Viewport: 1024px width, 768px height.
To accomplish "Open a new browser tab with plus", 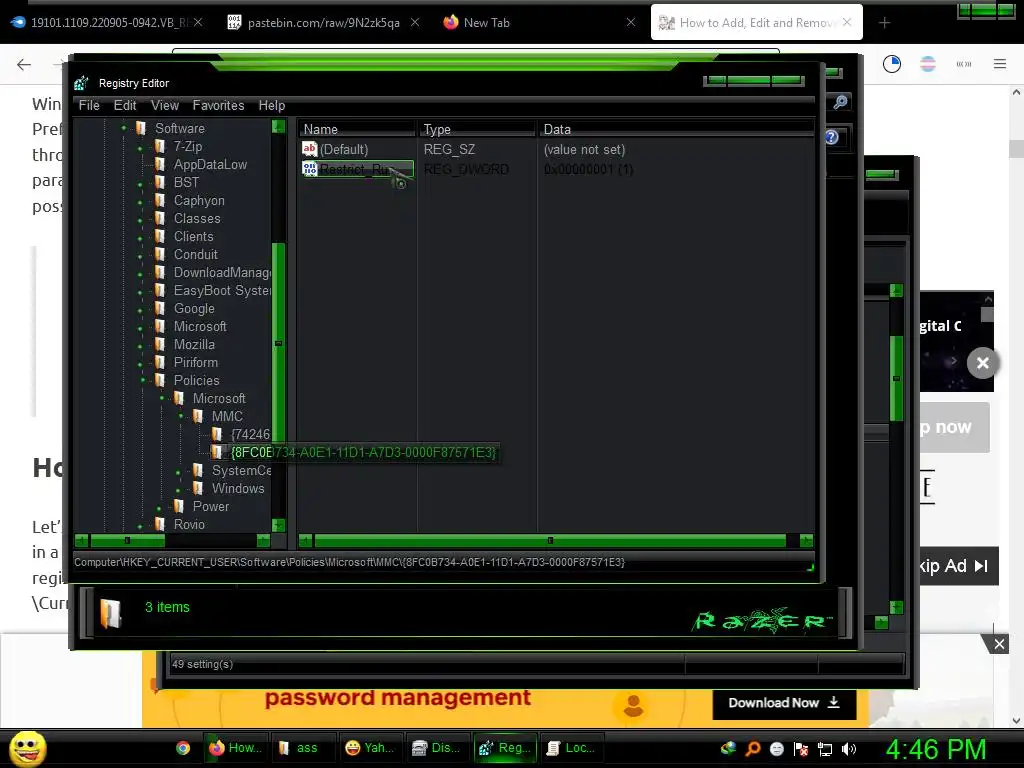I will pyautogui.click(x=884, y=23).
